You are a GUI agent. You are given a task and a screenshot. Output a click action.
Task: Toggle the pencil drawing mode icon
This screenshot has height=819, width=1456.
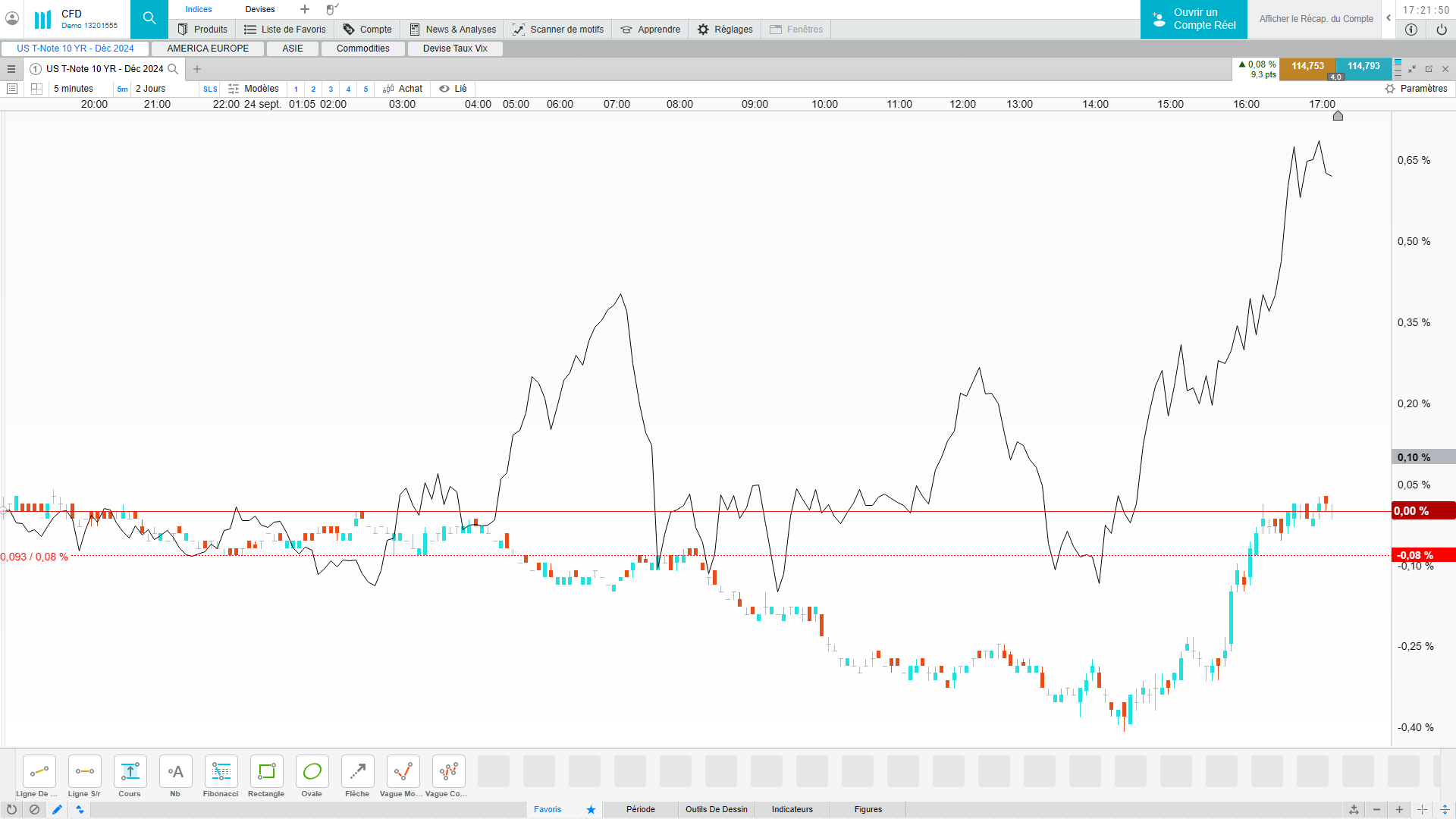click(x=57, y=809)
